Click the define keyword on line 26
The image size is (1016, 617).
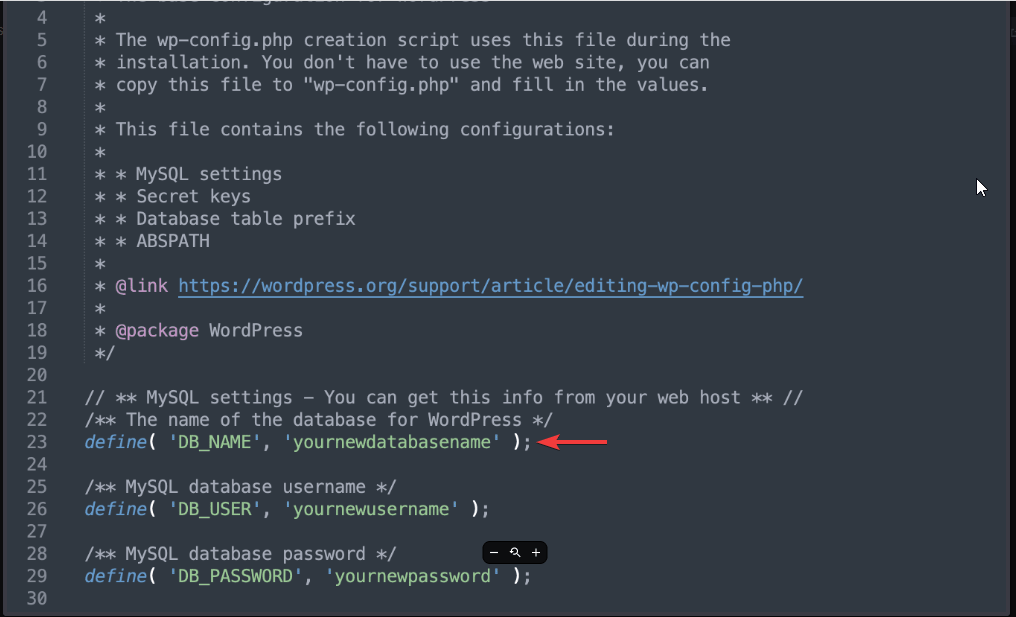coord(115,509)
